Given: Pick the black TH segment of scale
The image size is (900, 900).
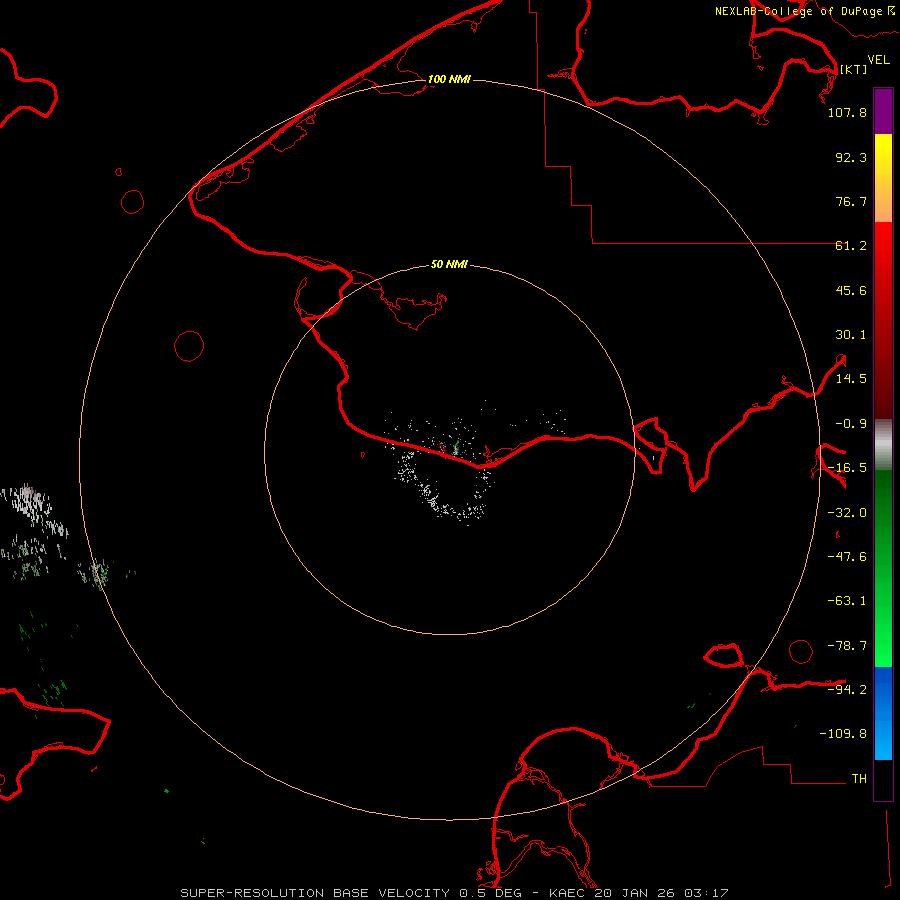Looking at the screenshot, I should [x=883, y=780].
